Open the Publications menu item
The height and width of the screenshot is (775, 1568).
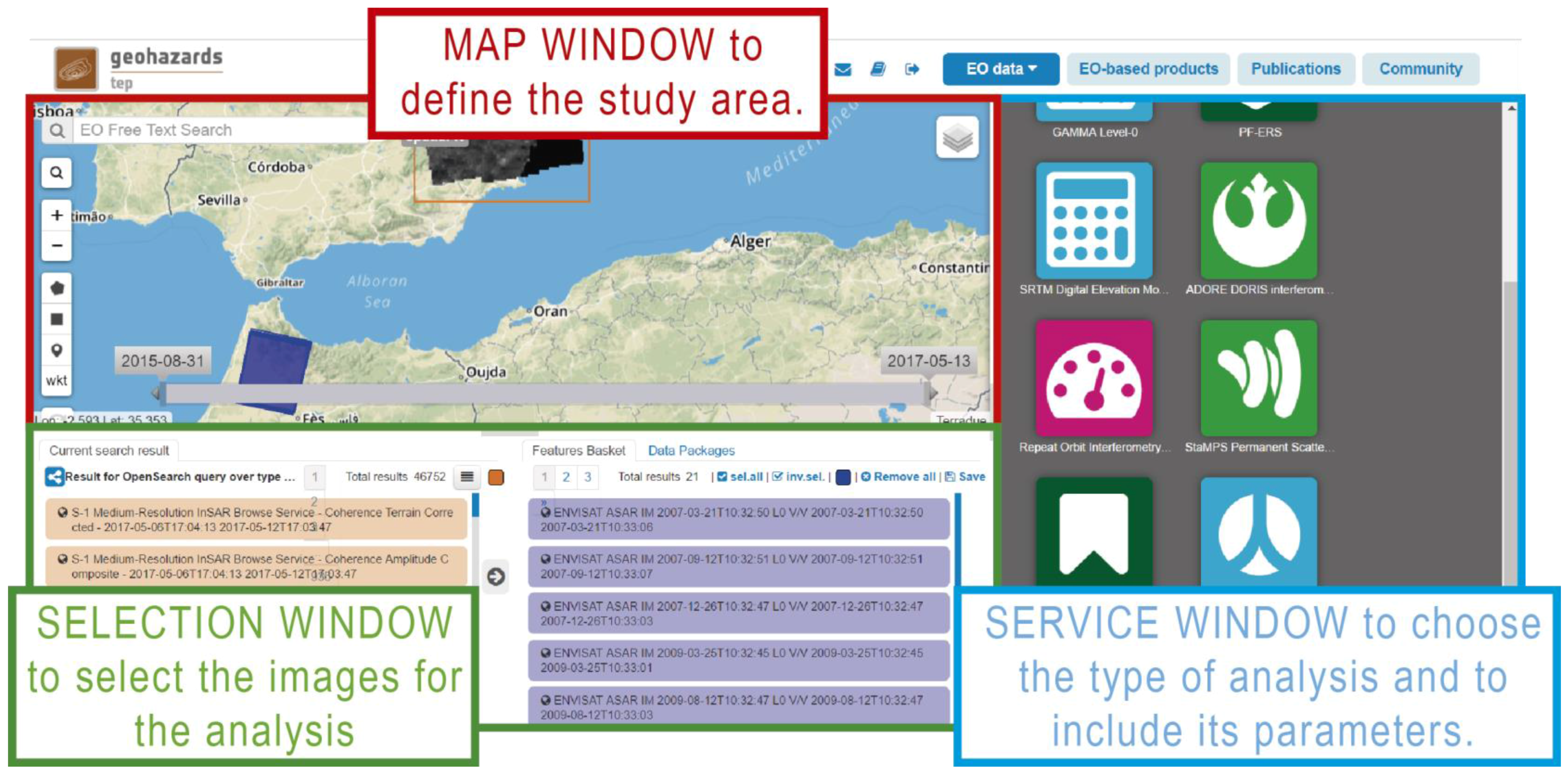coord(1295,69)
